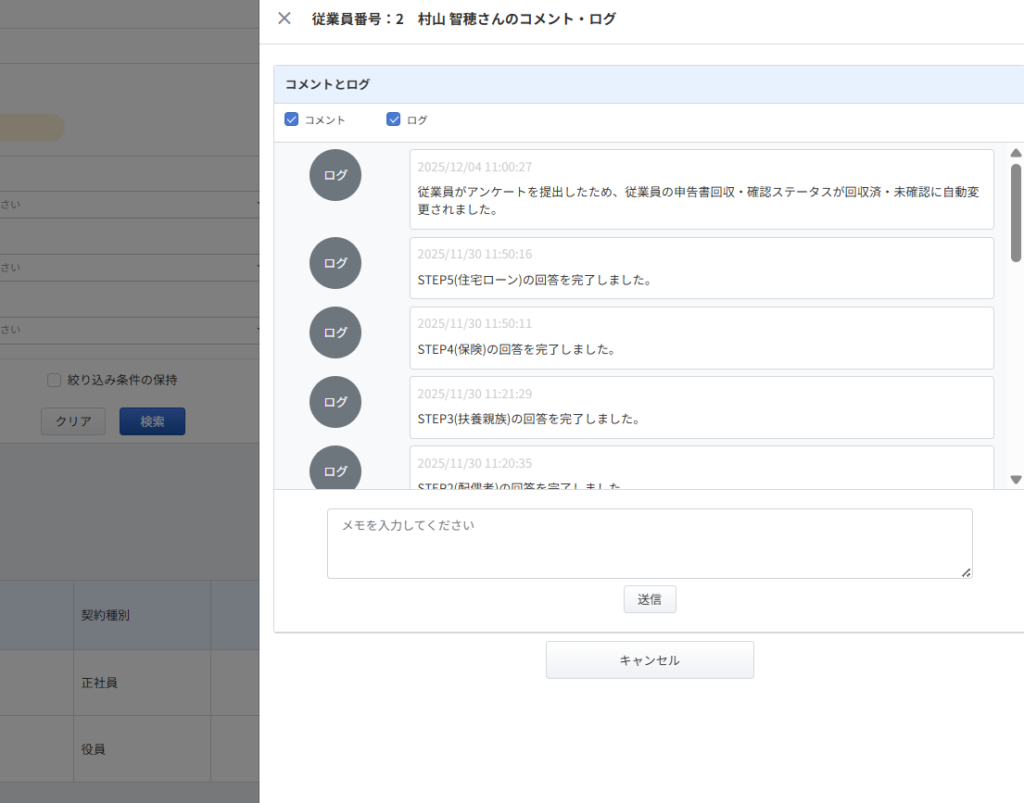The height and width of the screenshot is (803, 1024).
Task: Close the comment and log panel with X
Action: point(284,18)
